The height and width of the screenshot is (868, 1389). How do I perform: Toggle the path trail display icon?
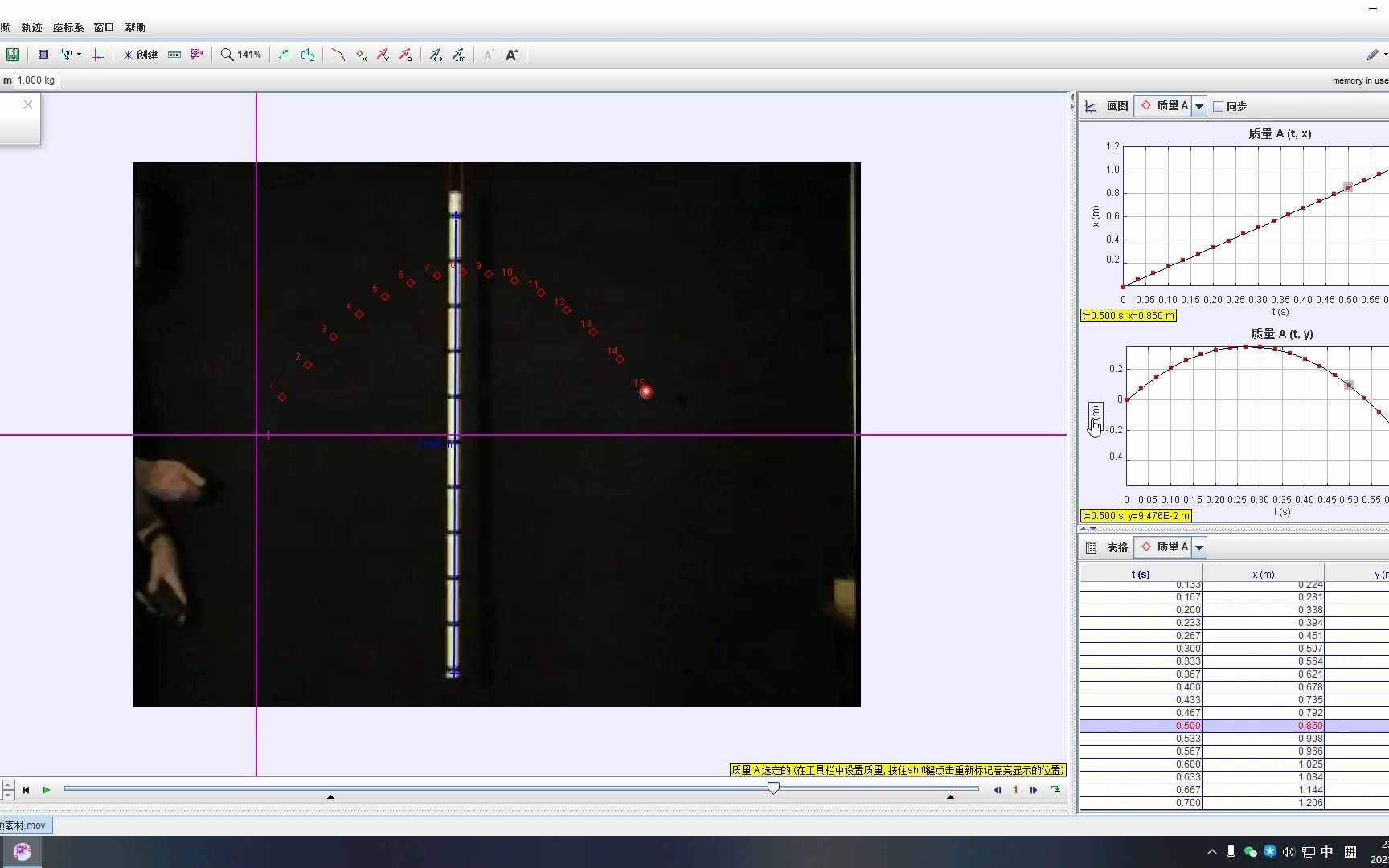338,55
